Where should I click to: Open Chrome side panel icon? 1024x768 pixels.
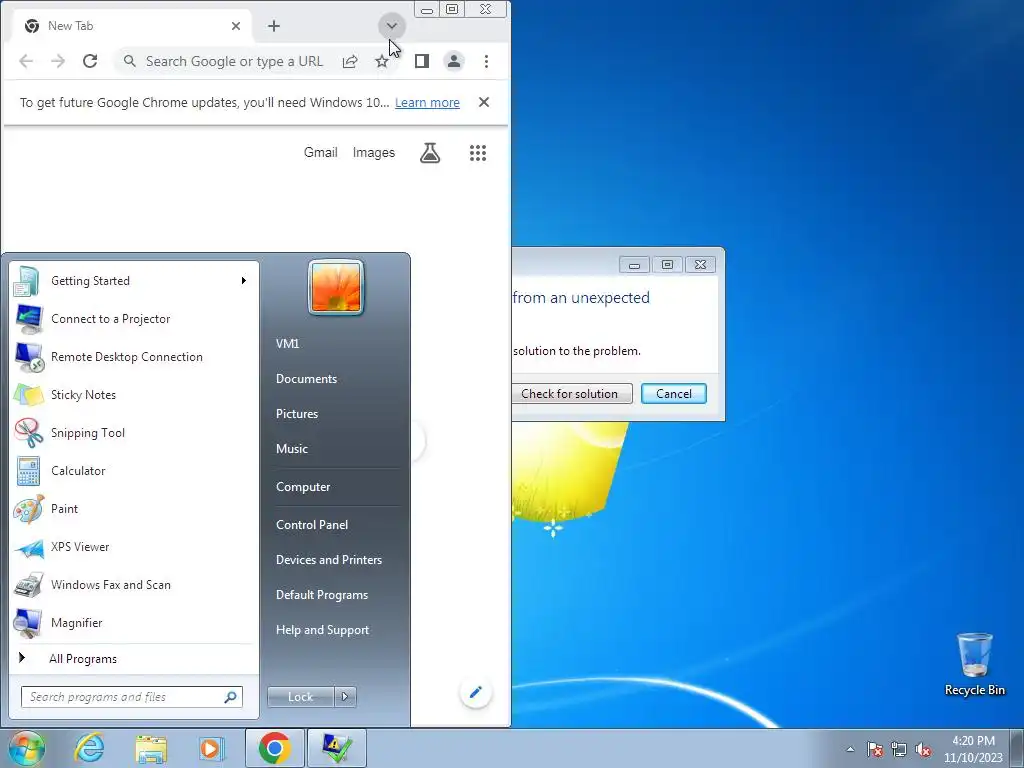422,61
